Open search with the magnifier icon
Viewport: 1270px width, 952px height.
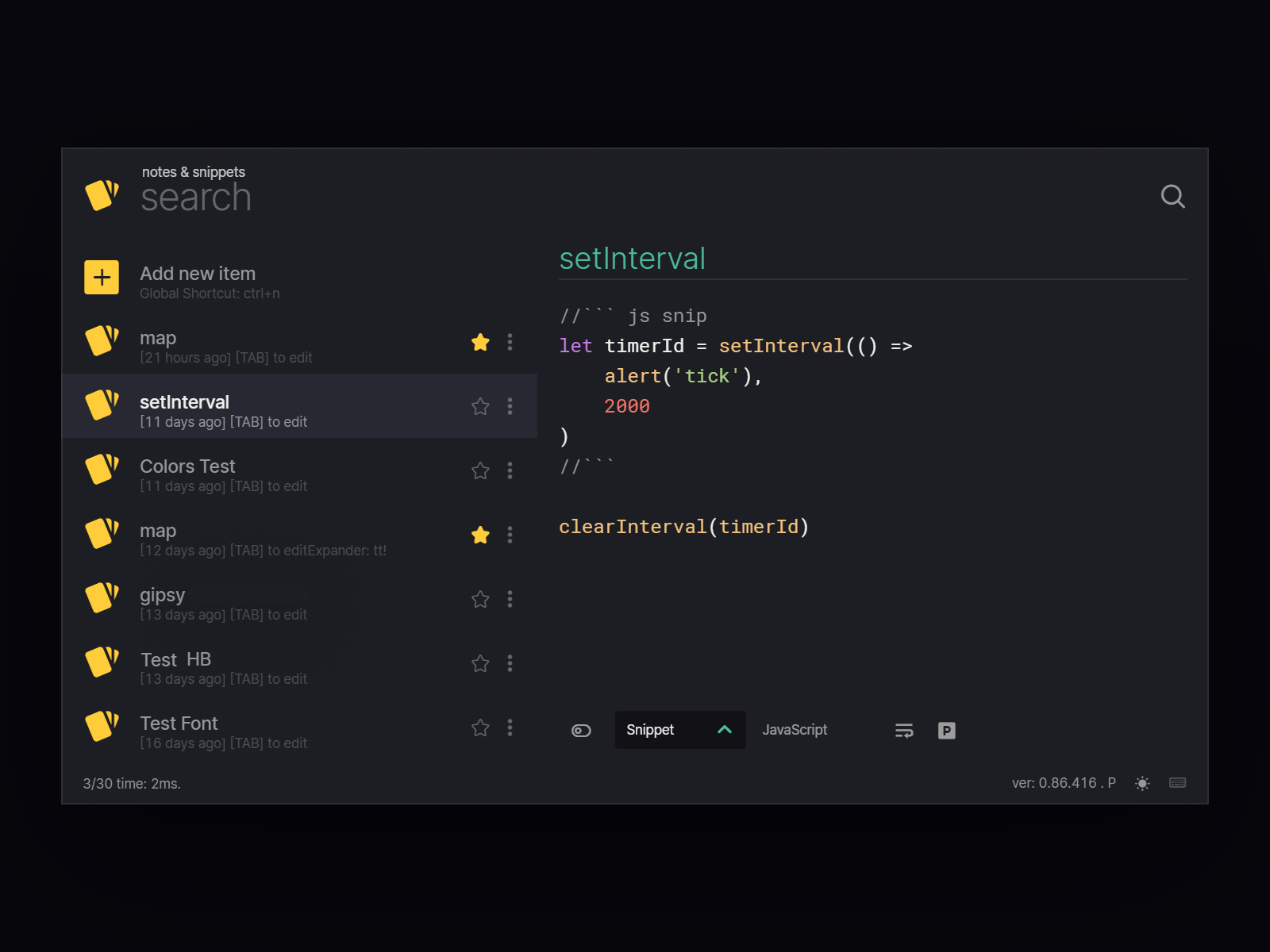pyautogui.click(x=1172, y=196)
